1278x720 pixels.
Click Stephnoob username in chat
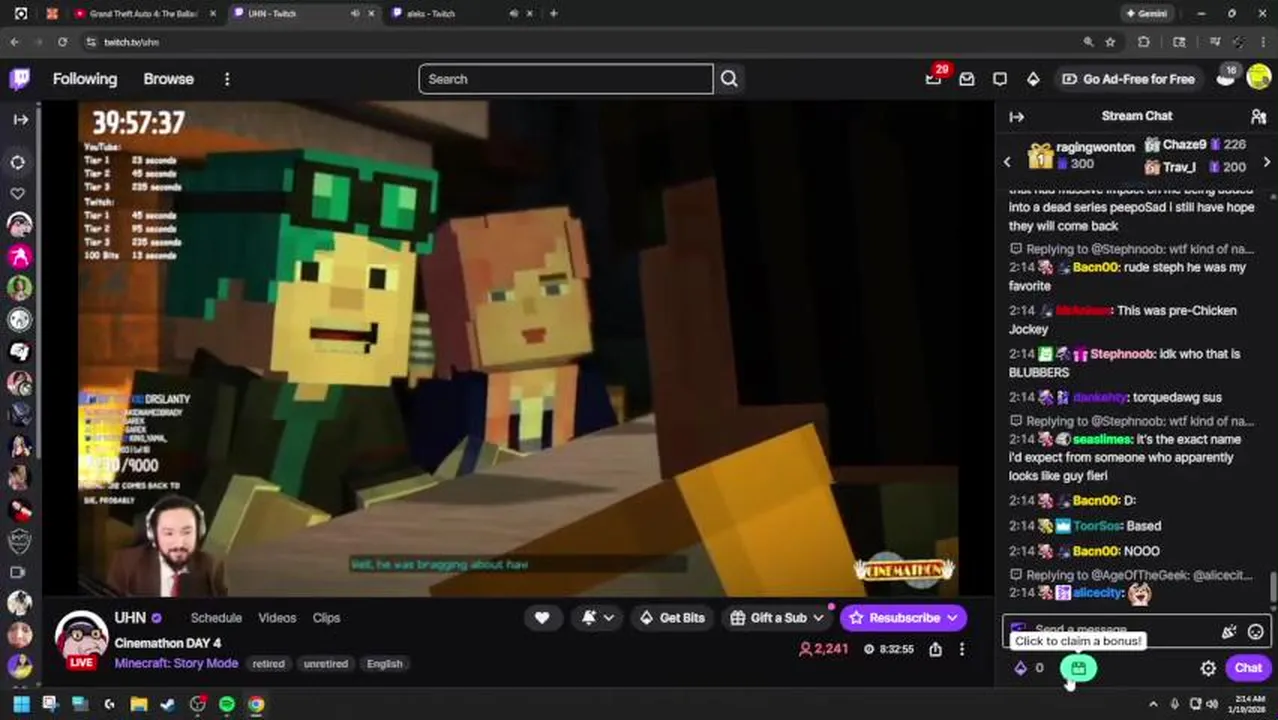(x=1122, y=353)
